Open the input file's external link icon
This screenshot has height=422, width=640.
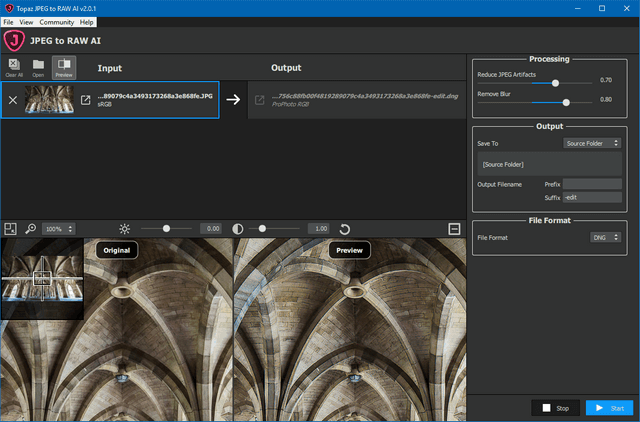pos(86,100)
